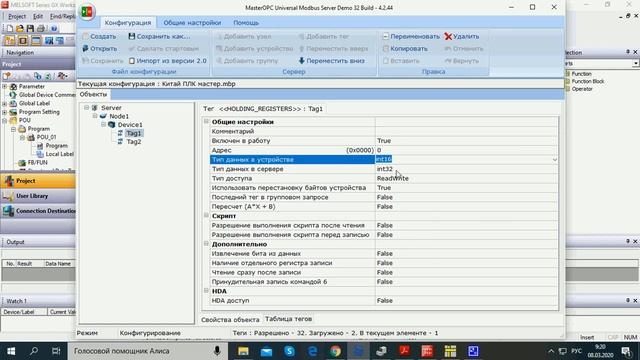Select Global Label in GX Works tree
The image size is (640, 360).
(34, 103)
